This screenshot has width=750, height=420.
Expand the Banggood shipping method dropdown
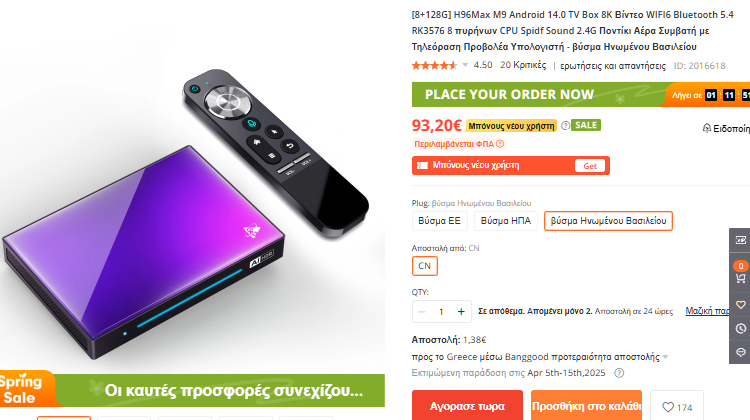click(665, 357)
